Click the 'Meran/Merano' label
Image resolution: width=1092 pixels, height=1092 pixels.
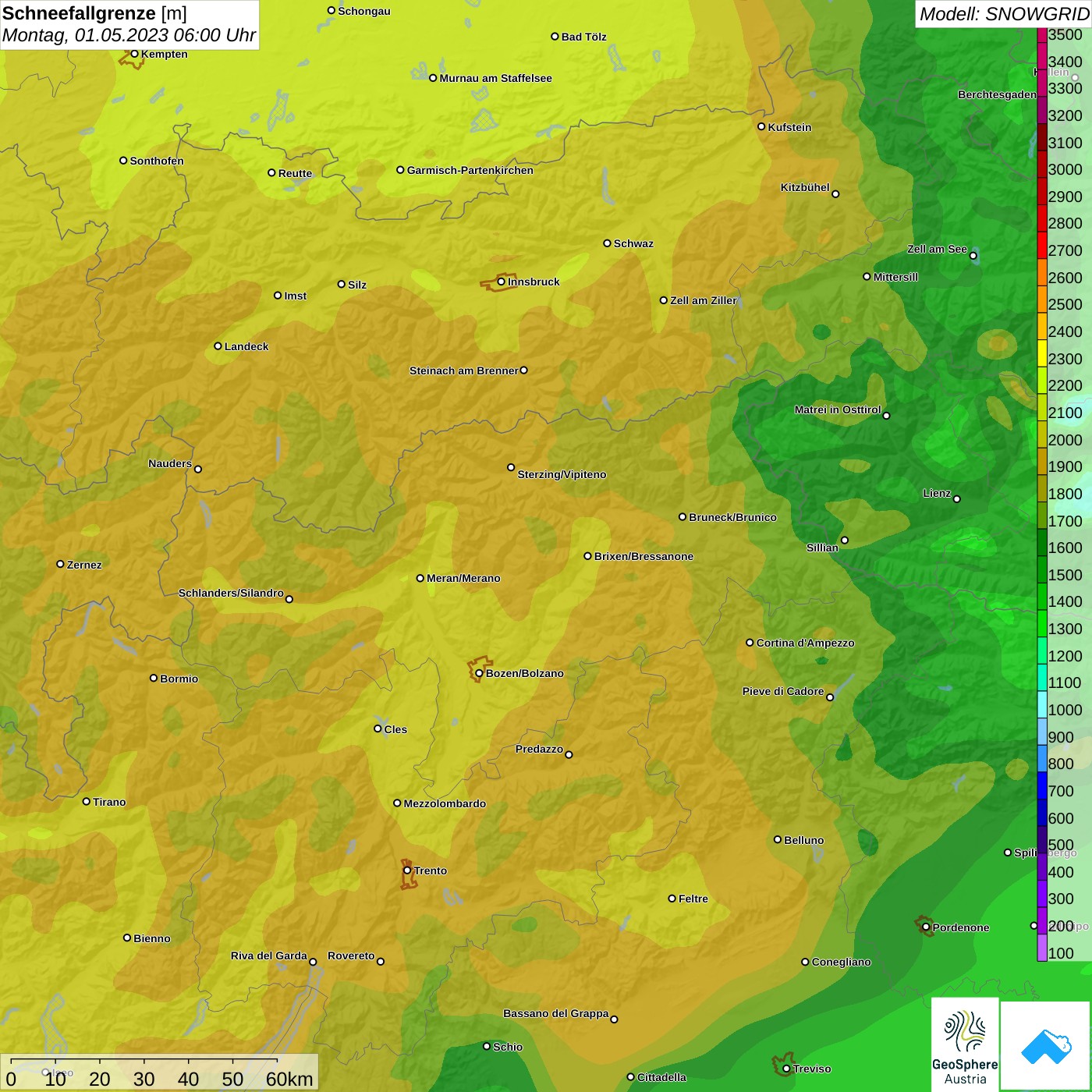tap(463, 578)
